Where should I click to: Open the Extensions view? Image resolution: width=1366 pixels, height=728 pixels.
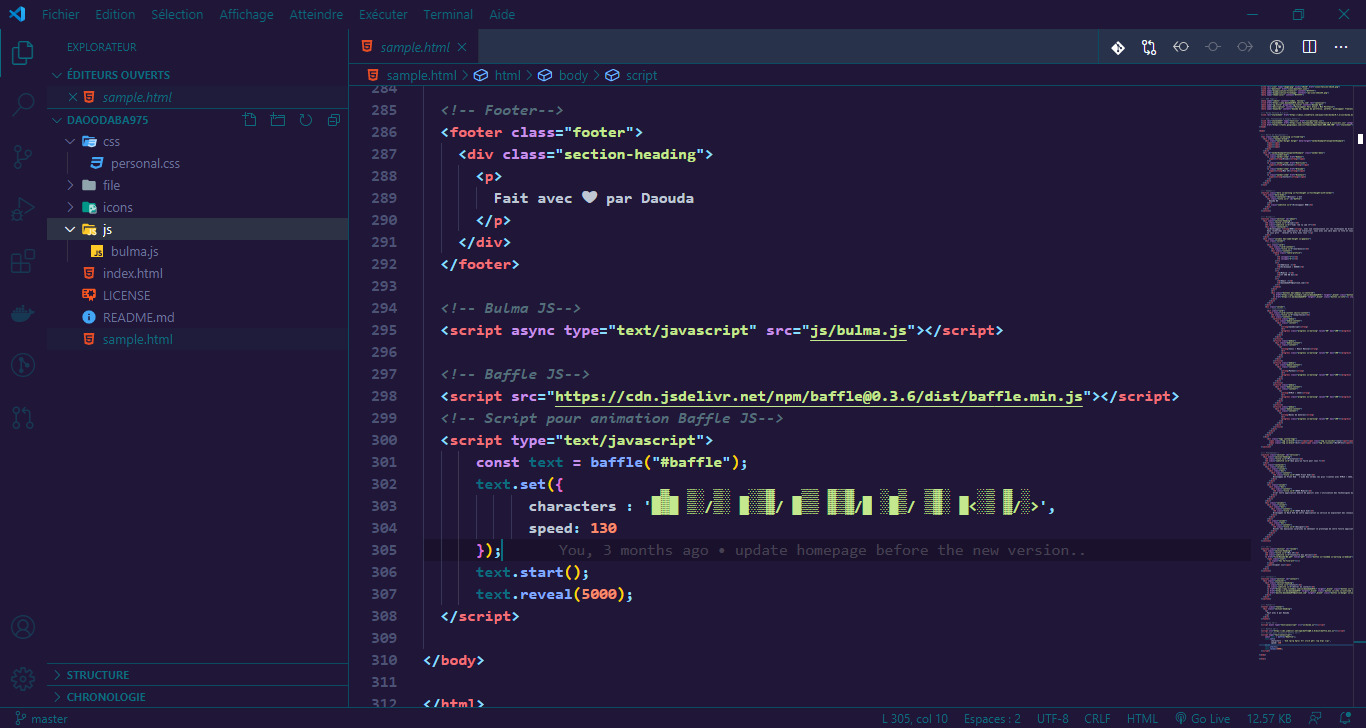click(x=22, y=262)
